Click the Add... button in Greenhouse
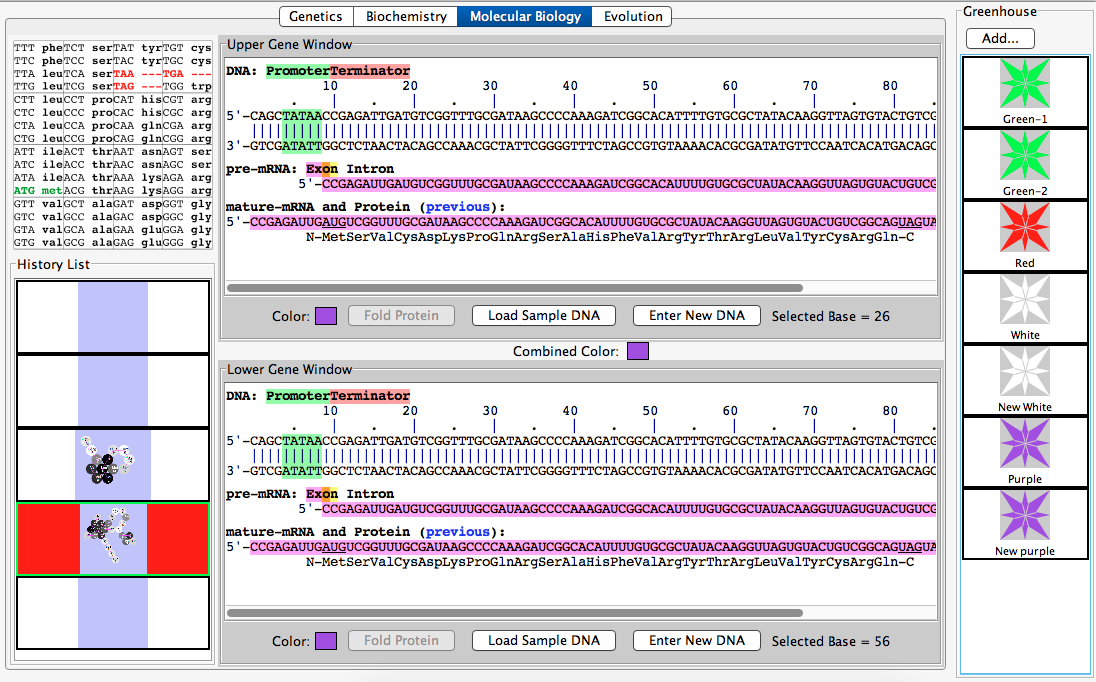 click(x=1000, y=38)
